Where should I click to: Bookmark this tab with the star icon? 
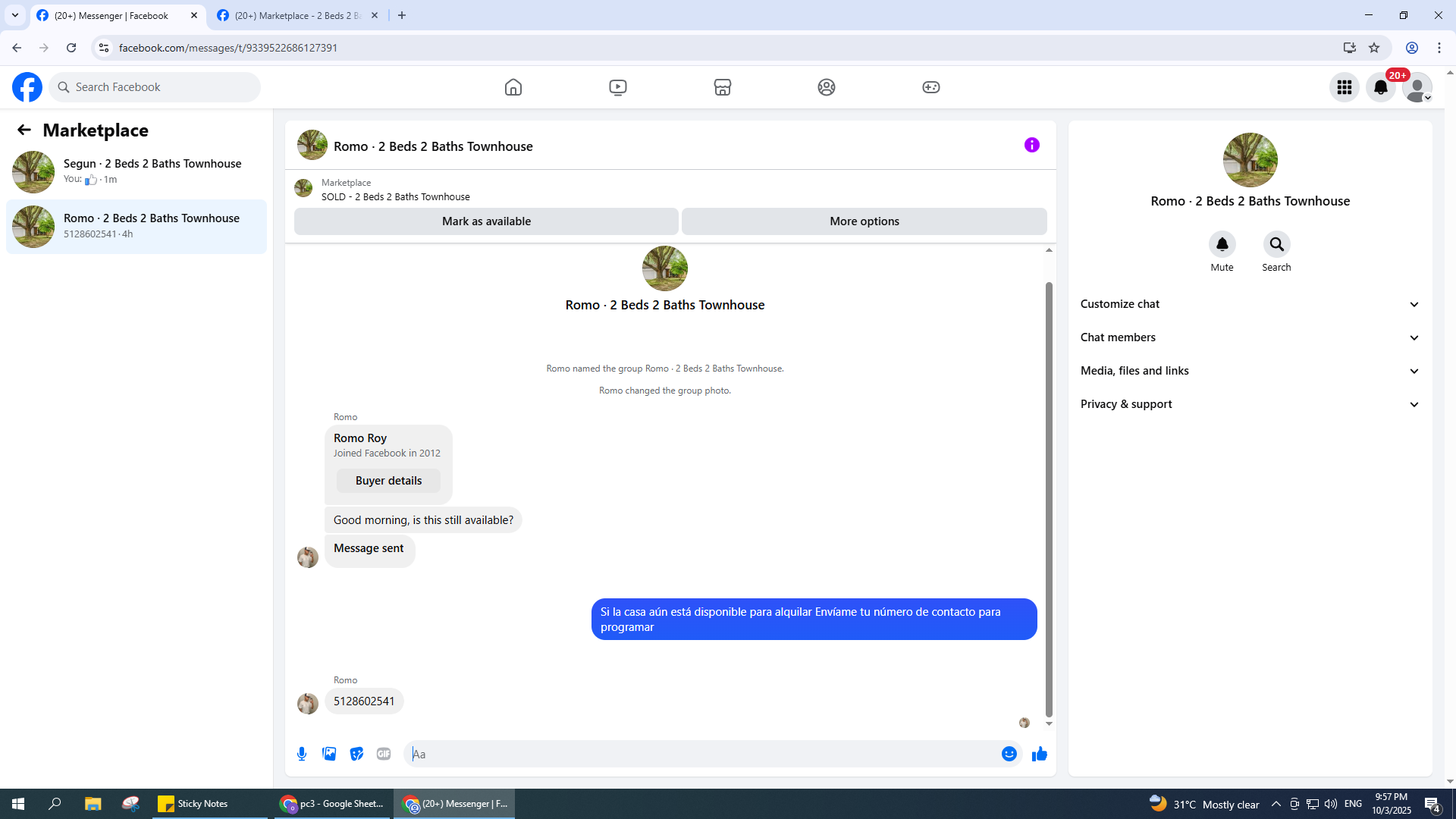pos(1374,48)
